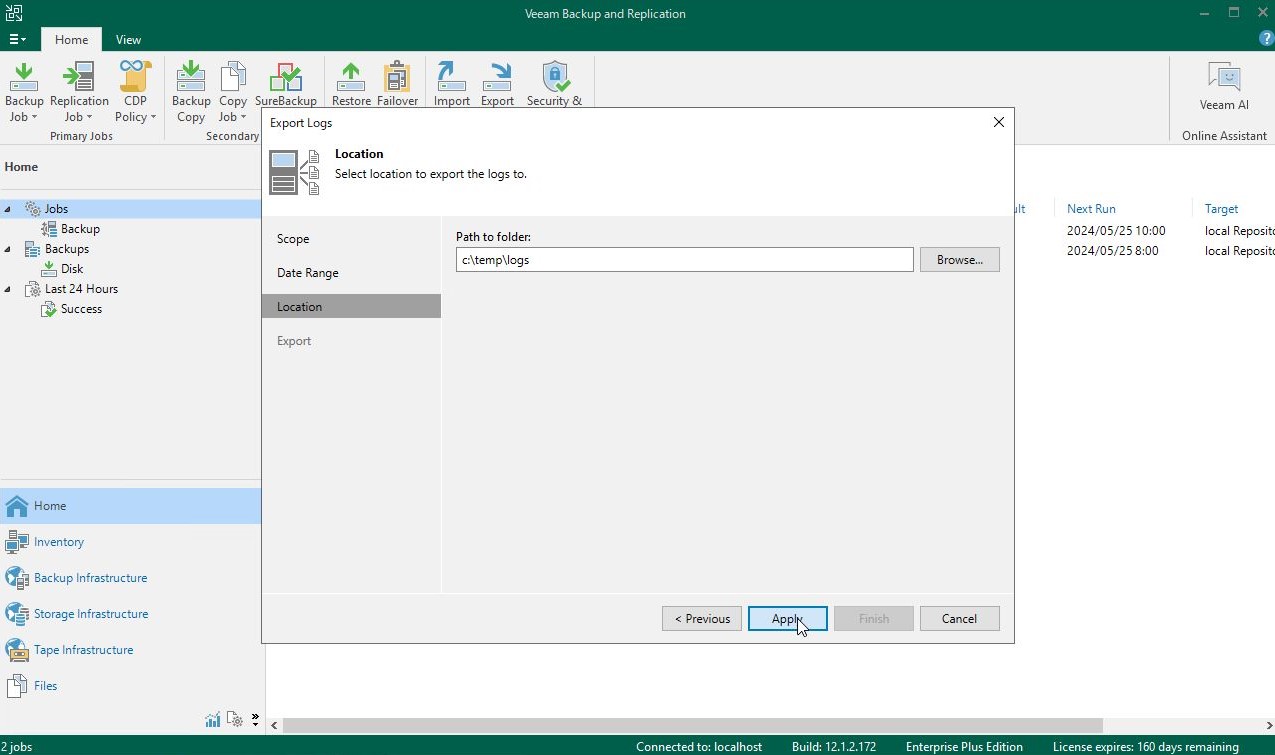Click 'Build: 12.1.2.172' in status bar
The width and height of the screenshot is (1275, 755).
pos(833,747)
